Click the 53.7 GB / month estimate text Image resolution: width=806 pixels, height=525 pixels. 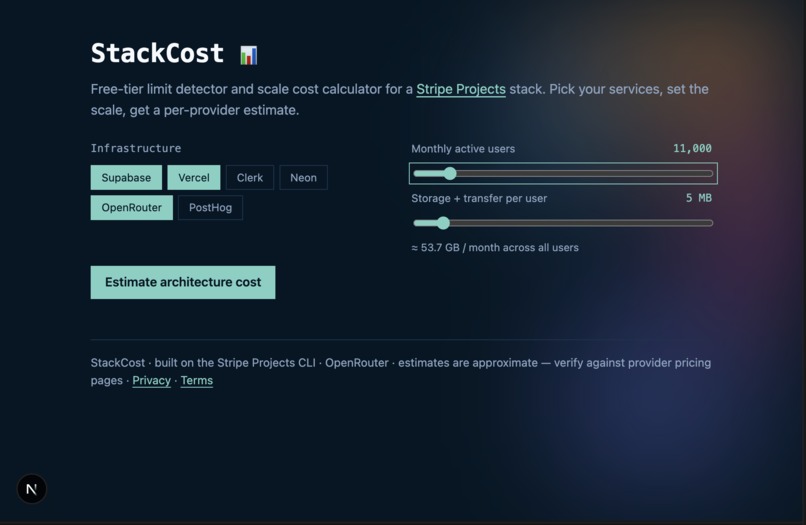(495, 247)
